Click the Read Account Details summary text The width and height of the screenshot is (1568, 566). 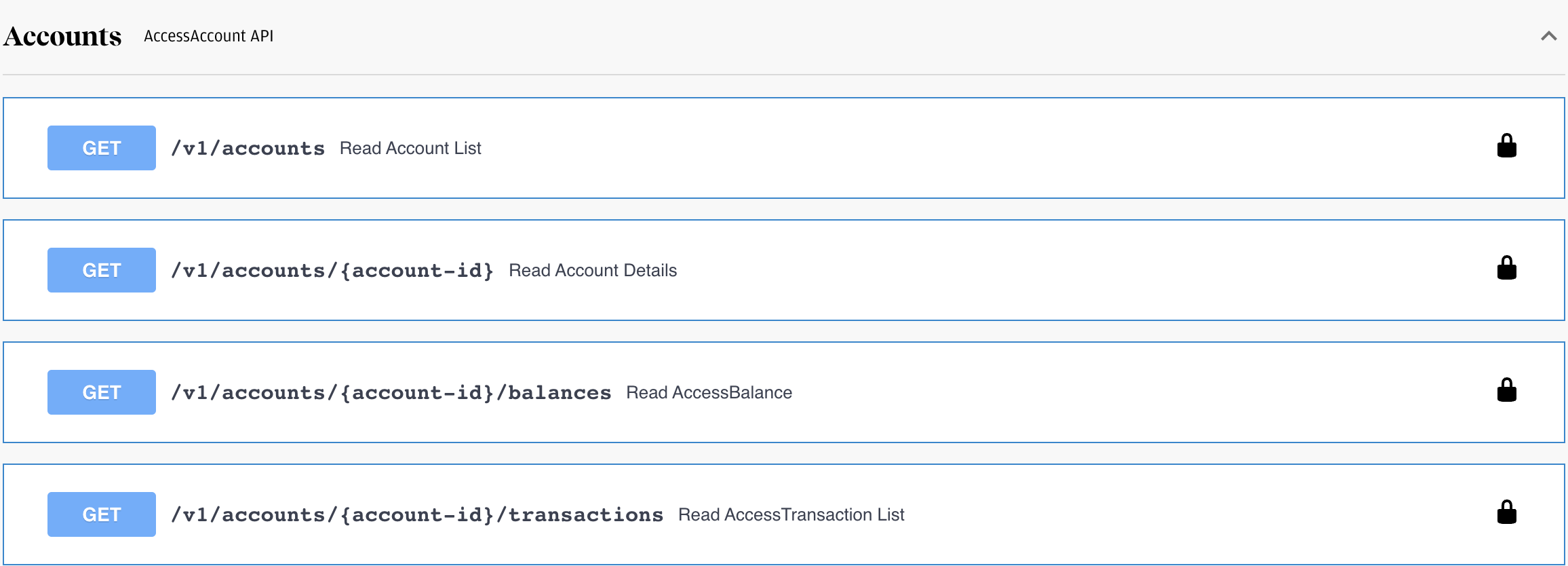tap(593, 270)
